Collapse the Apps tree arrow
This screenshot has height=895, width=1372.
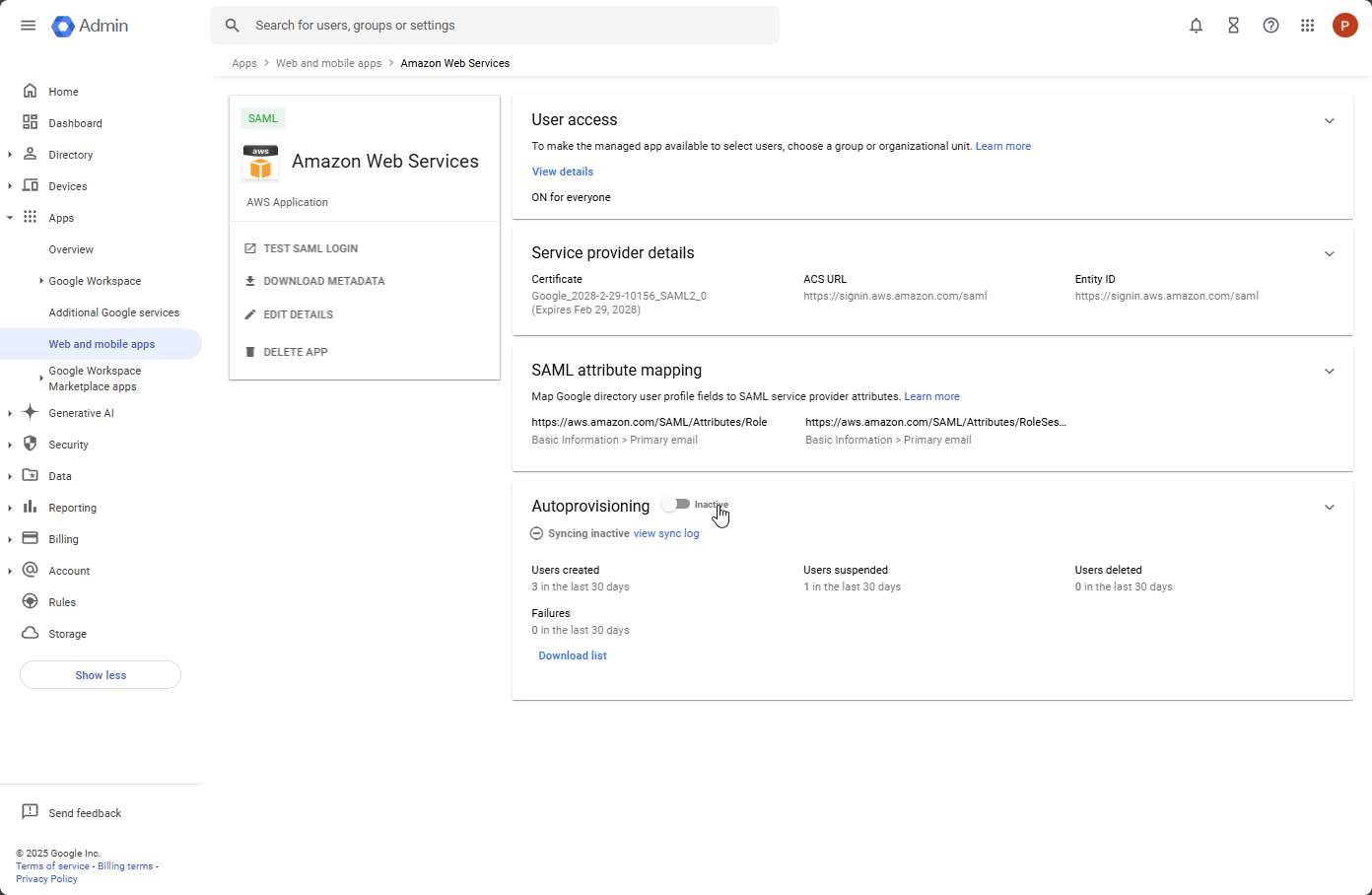click(10, 218)
